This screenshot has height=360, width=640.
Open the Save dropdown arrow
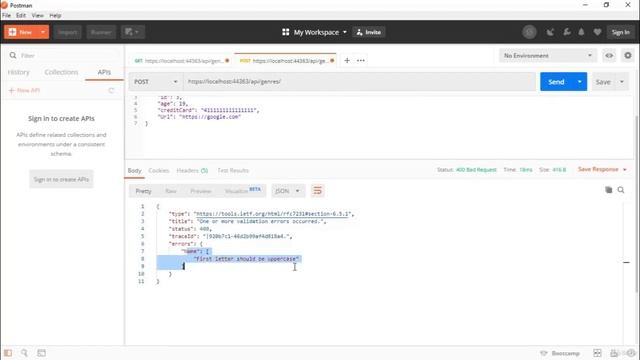[x=622, y=82]
